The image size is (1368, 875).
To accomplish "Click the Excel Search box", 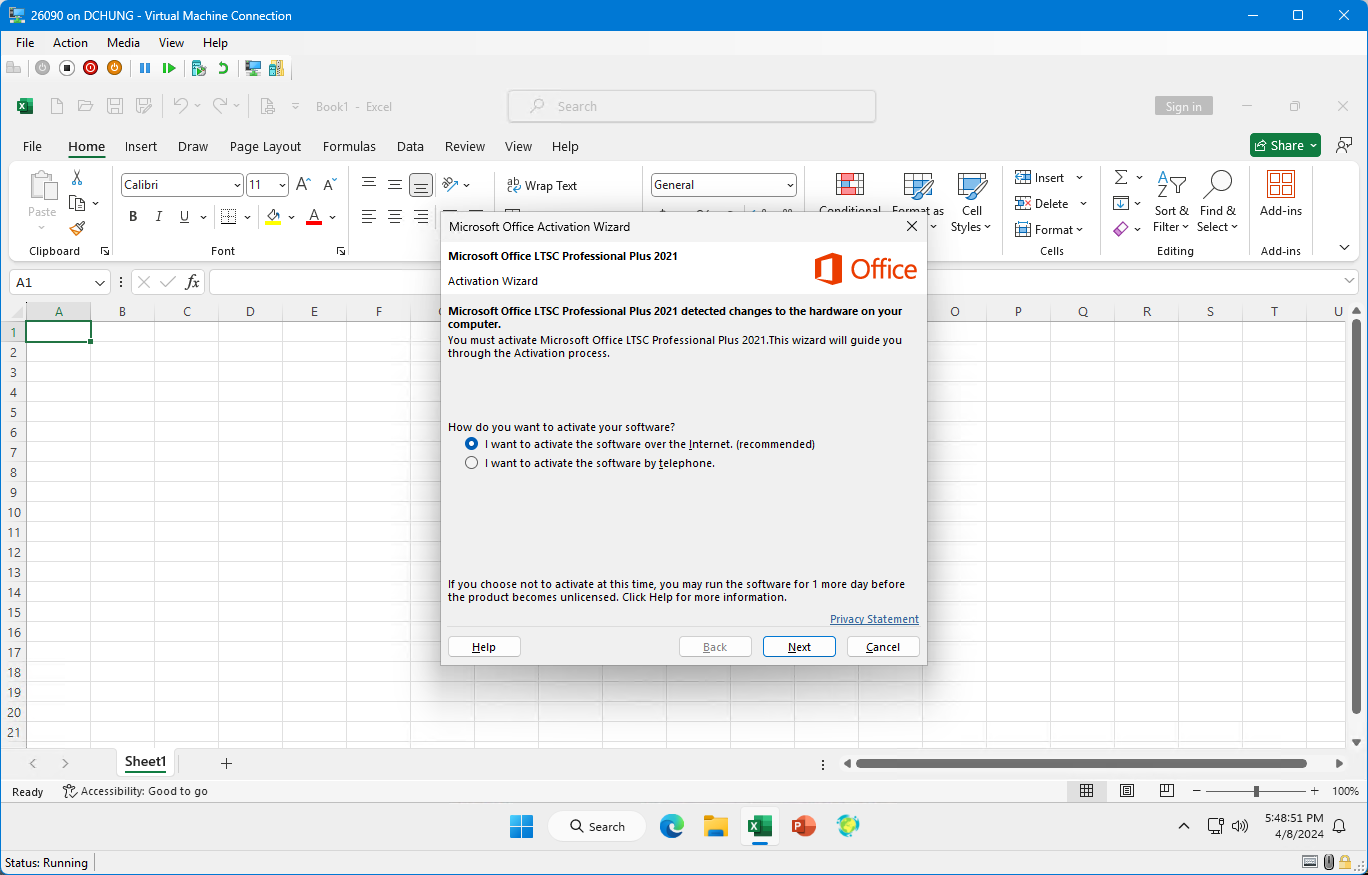I will (692, 106).
